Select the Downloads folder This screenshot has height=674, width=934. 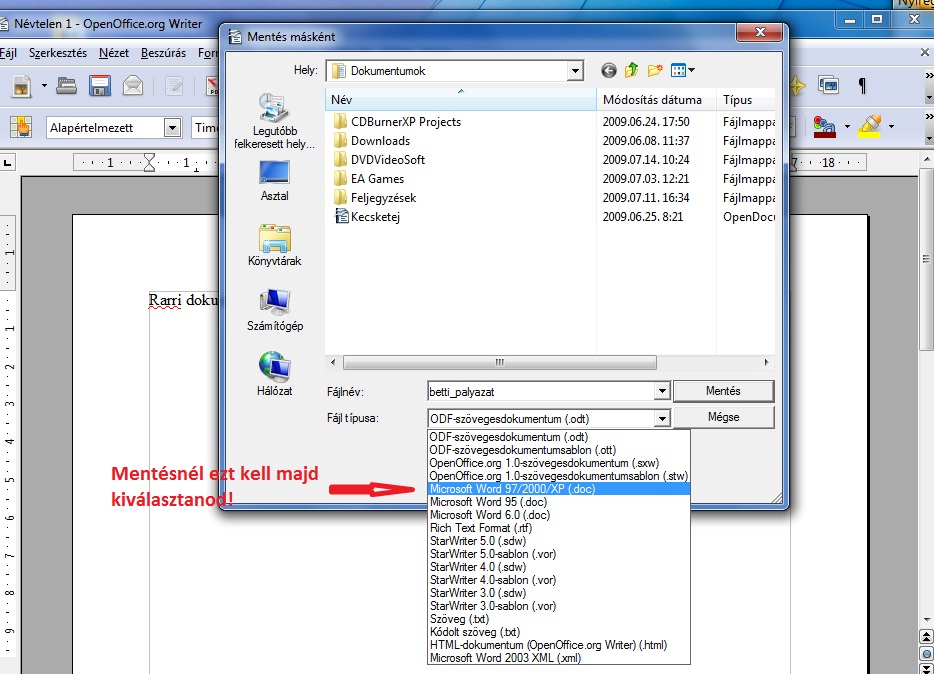[x=380, y=141]
